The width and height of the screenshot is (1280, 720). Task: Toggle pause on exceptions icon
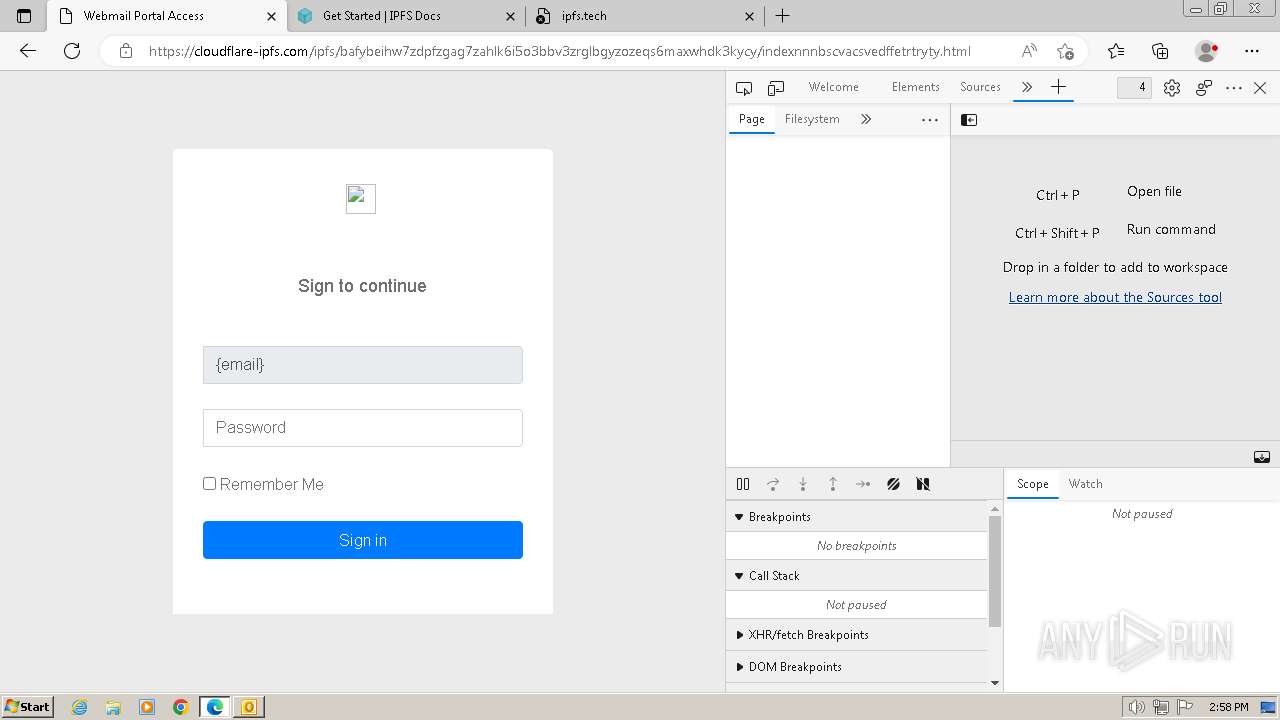[x=923, y=484]
